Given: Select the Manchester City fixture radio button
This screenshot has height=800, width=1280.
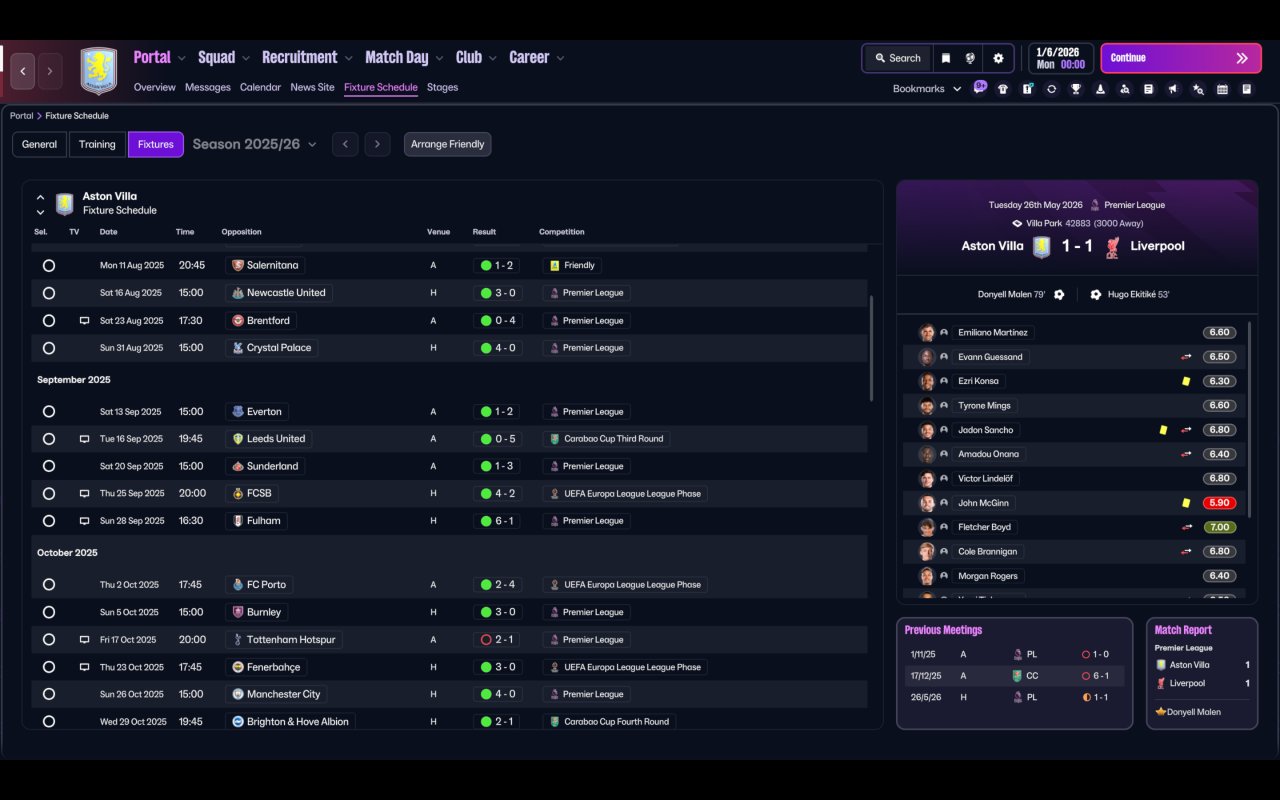Looking at the screenshot, I should tap(49, 694).
